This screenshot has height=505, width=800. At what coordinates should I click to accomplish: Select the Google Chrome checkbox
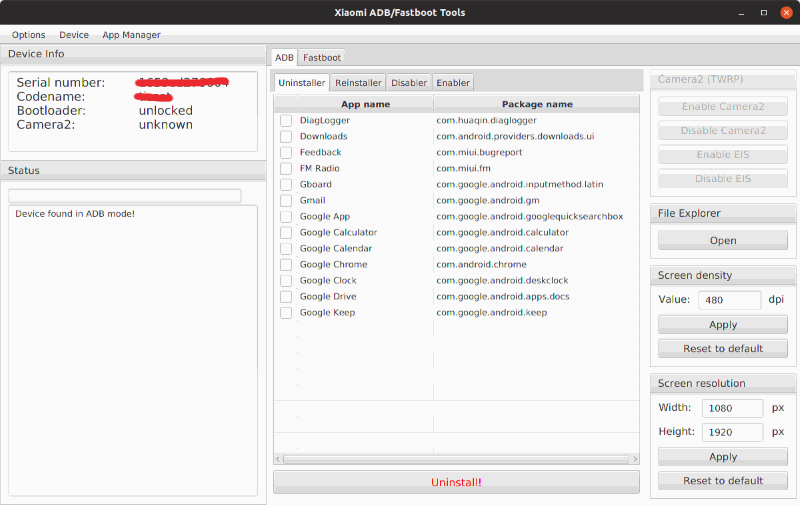tap(286, 264)
